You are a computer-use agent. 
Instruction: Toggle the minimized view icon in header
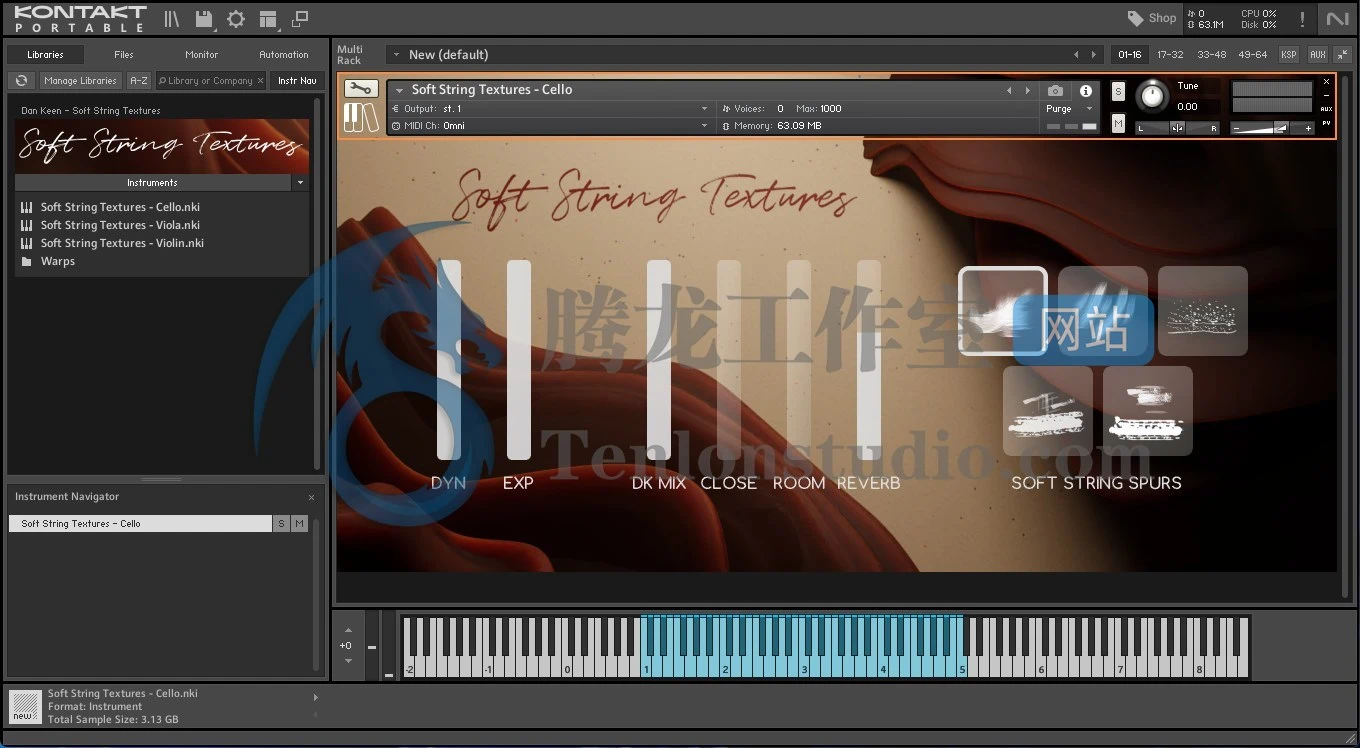coord(299,19)
